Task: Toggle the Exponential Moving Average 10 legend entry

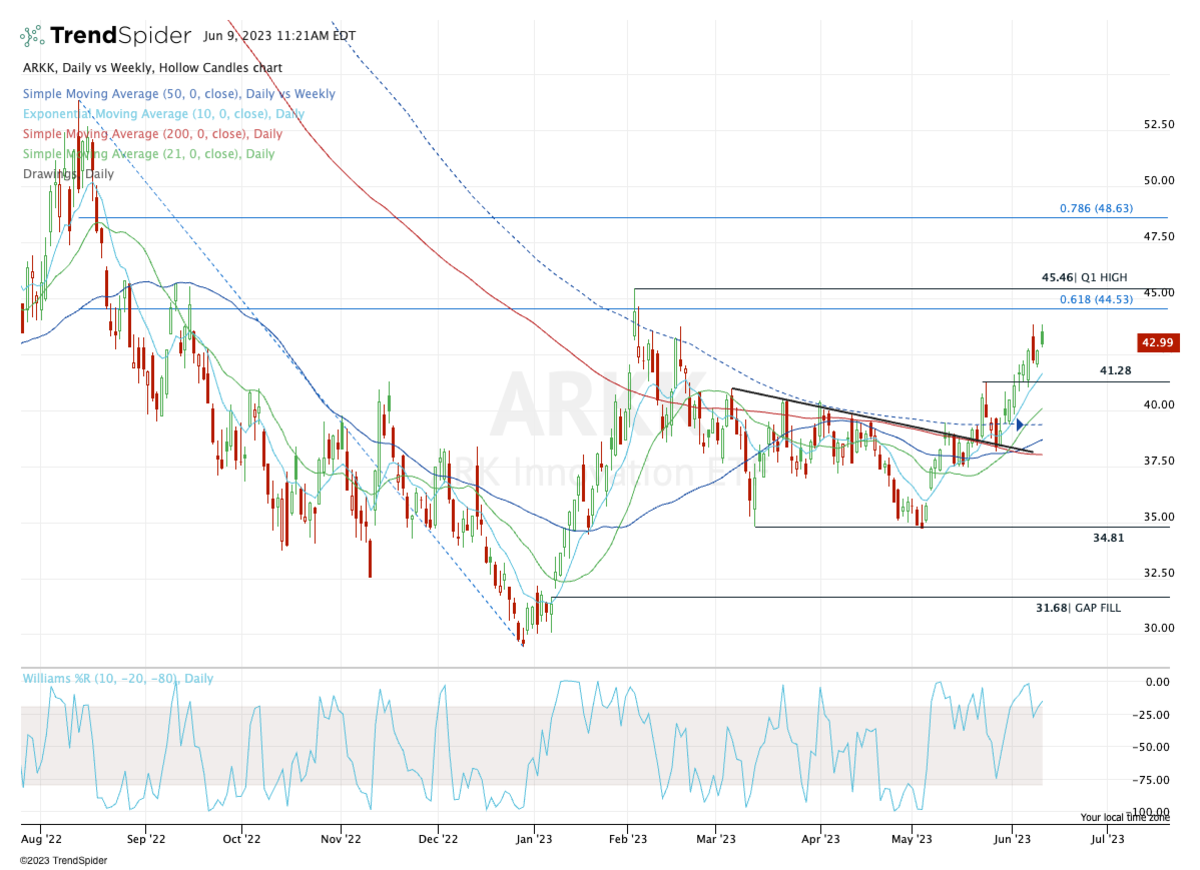Action: 162,114
